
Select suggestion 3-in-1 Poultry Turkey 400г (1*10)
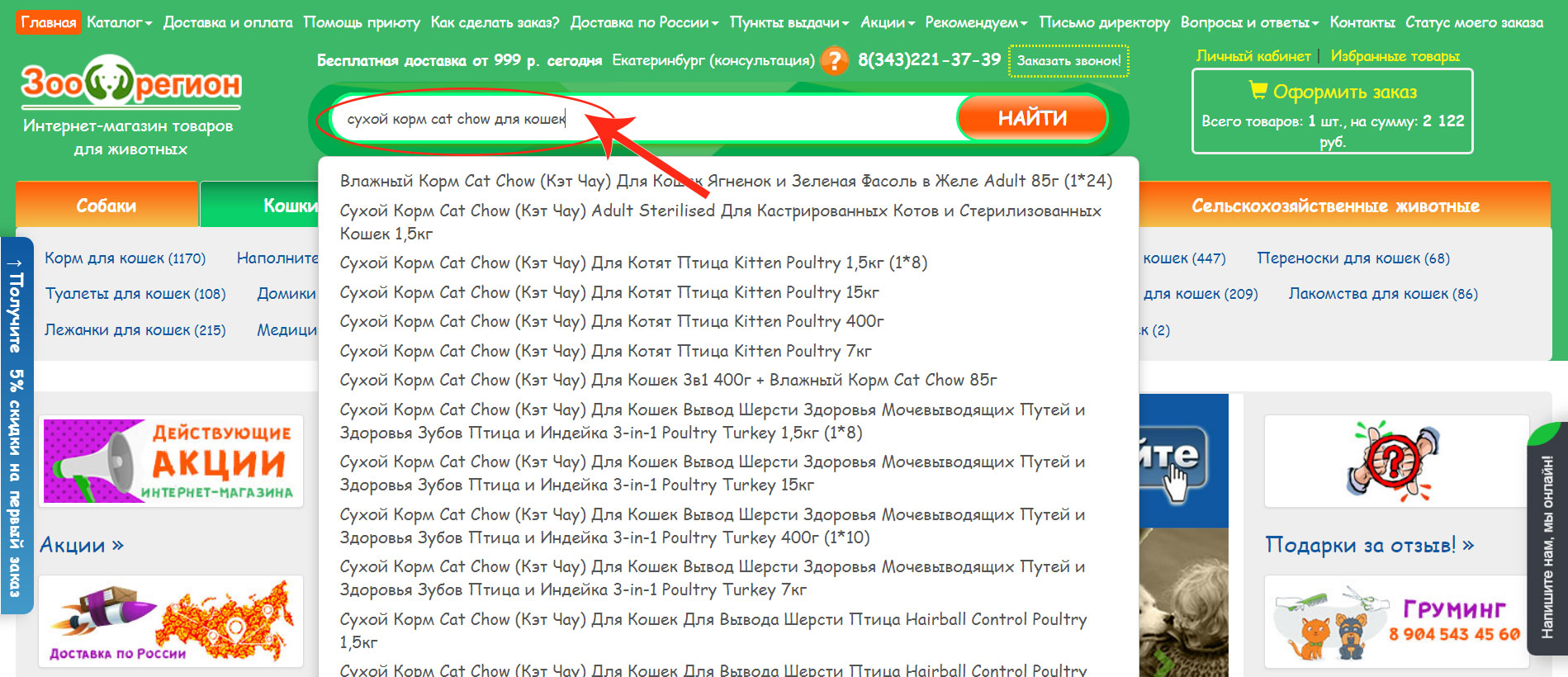tap(713, 526)
